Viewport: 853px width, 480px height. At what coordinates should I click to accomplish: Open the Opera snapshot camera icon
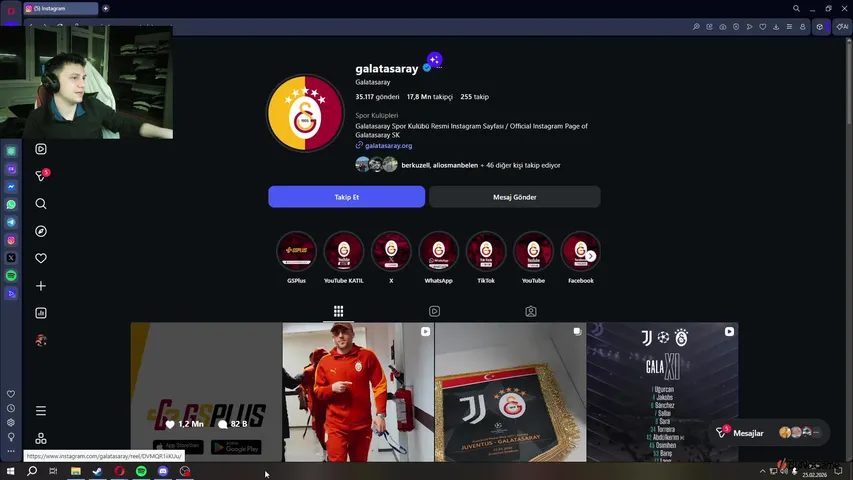[722, 27]
